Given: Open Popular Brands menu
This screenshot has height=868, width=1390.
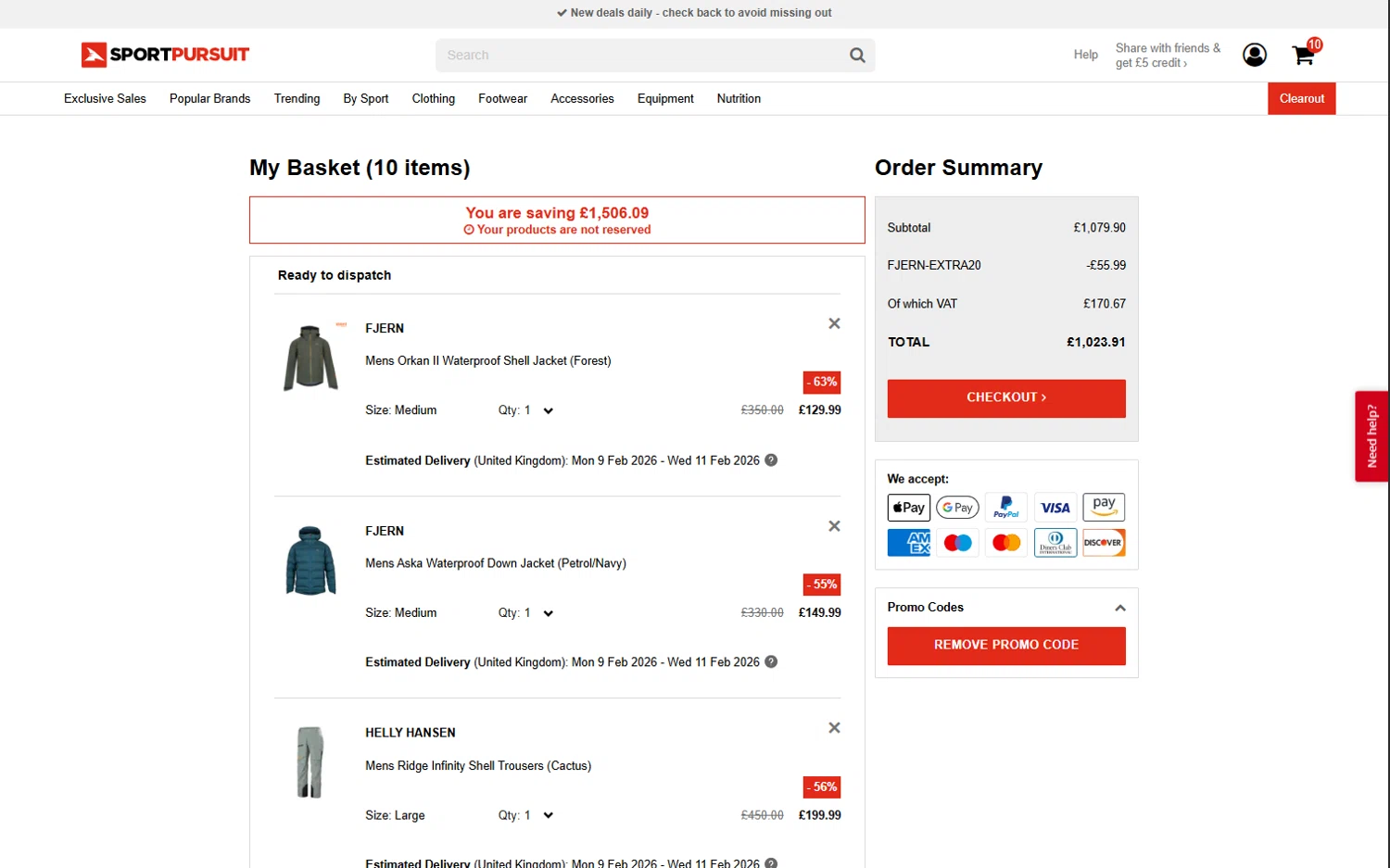Looking at the screenshot, I should (x=209, y=98).
